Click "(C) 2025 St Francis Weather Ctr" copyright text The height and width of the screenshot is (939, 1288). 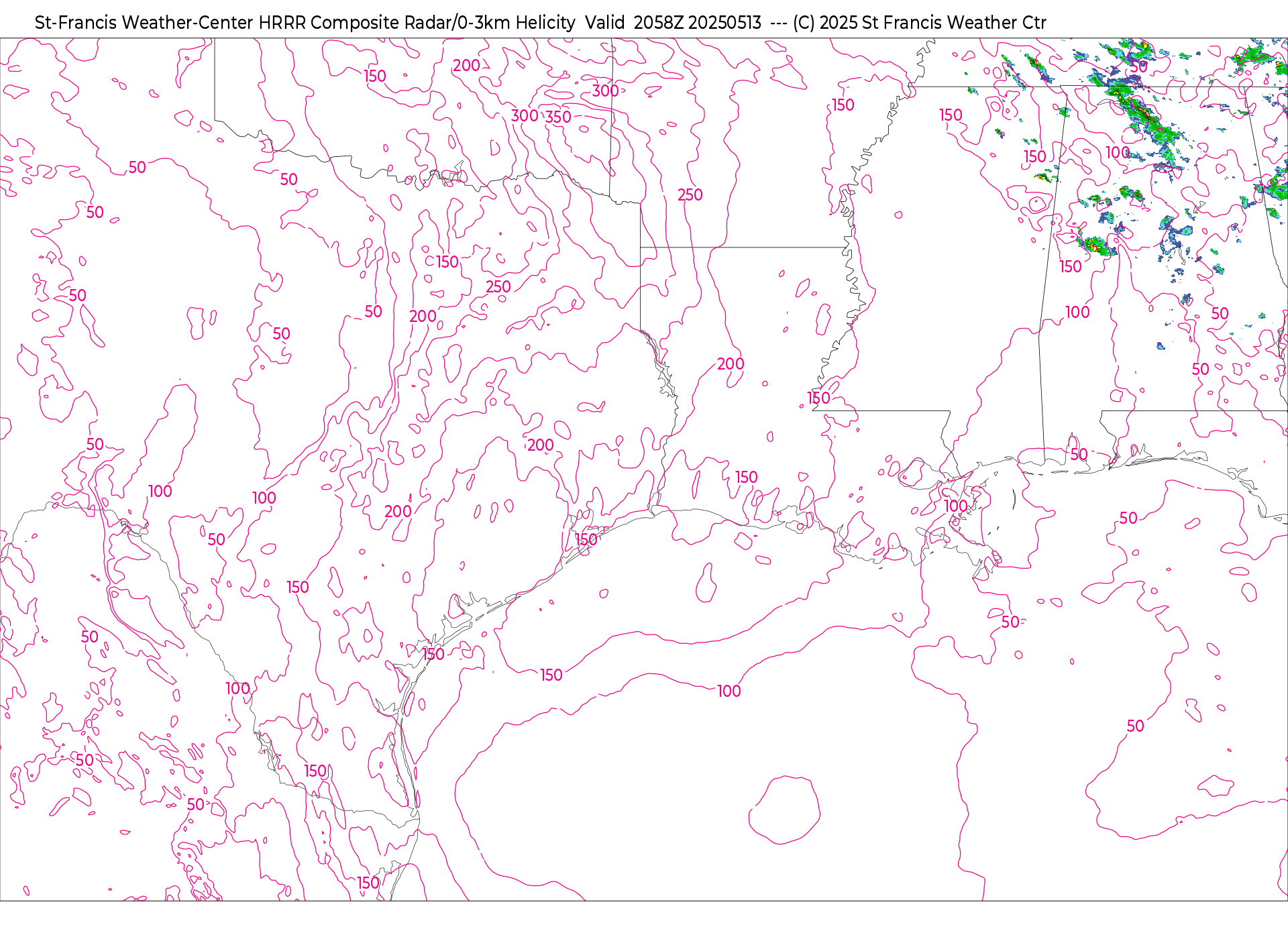click(919, 23)
